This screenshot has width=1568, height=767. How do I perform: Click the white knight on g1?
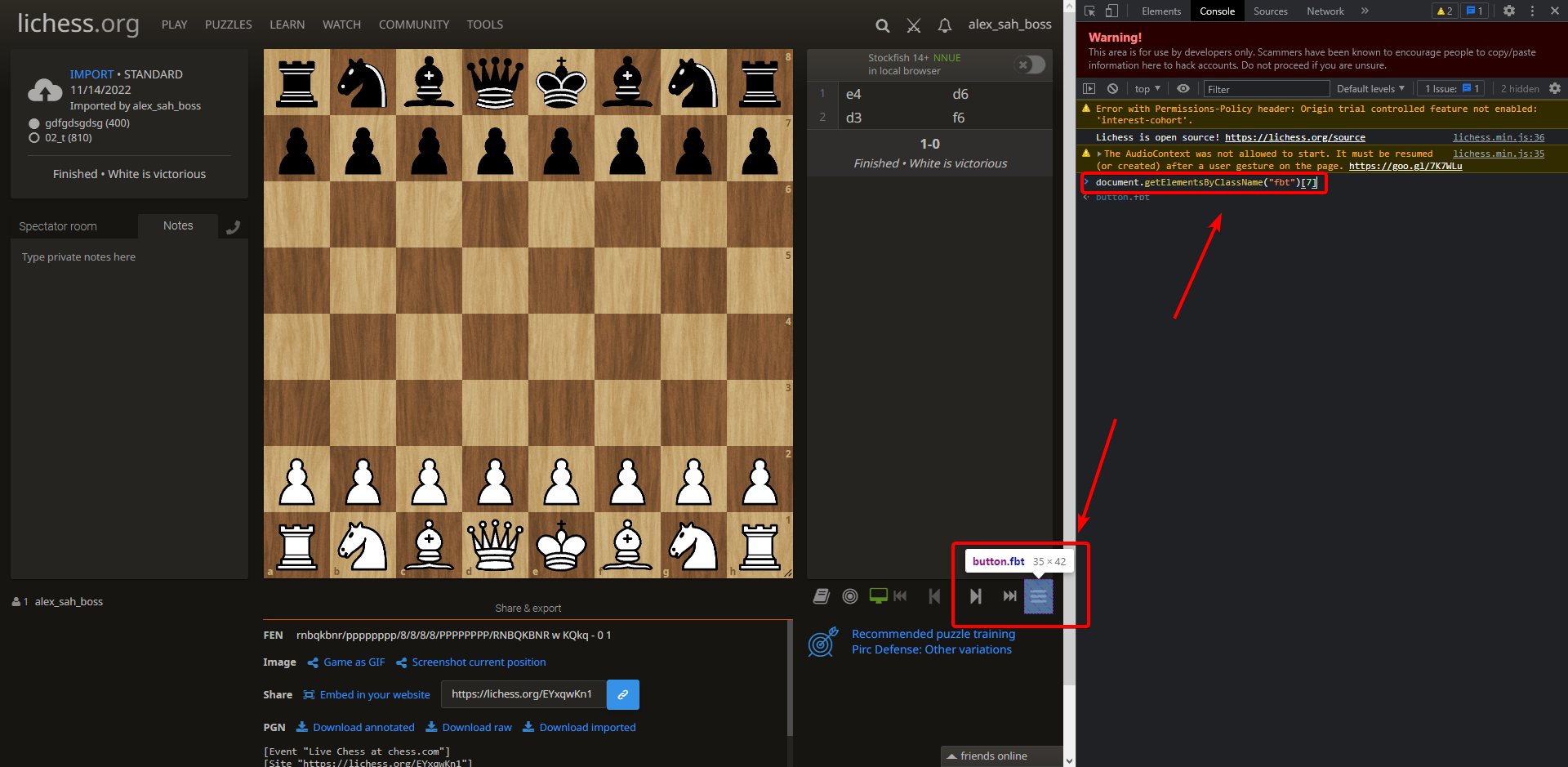coord(693,546)
